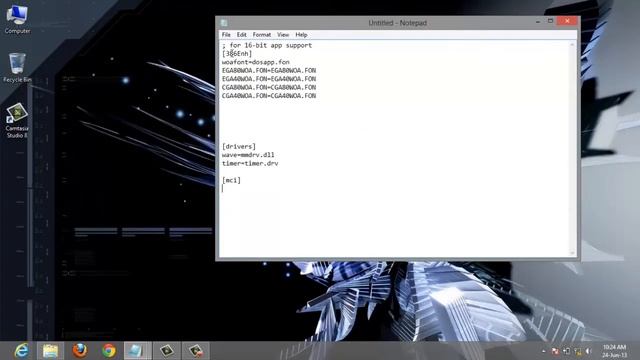The image size is (640, 360).
Task: Minimize the Notepad window
Action: (538, 21)
